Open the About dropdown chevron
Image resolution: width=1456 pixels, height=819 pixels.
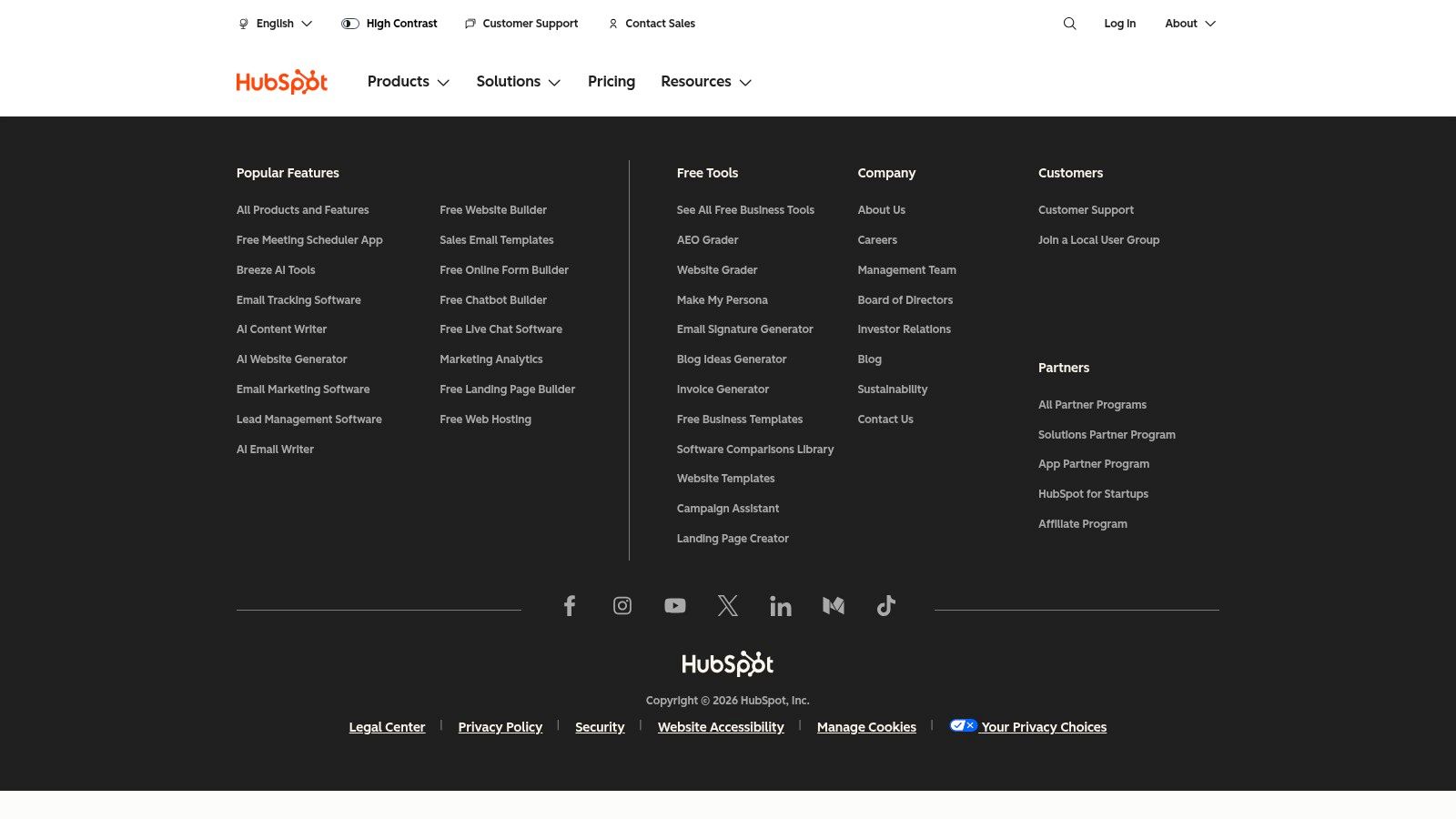[x=1211, y=24]
